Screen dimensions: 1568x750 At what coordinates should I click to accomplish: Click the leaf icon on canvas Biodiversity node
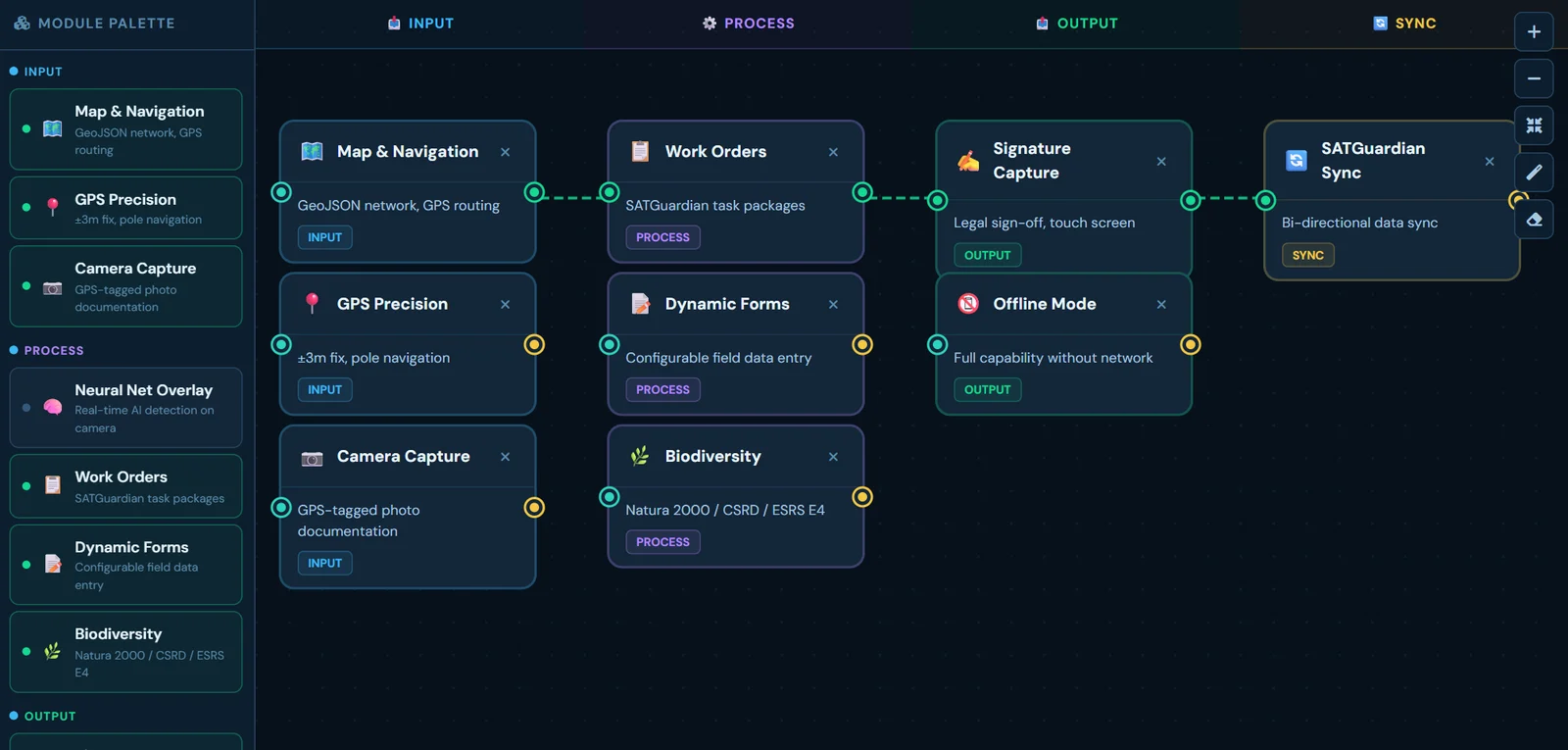click(x=640, y=456)
